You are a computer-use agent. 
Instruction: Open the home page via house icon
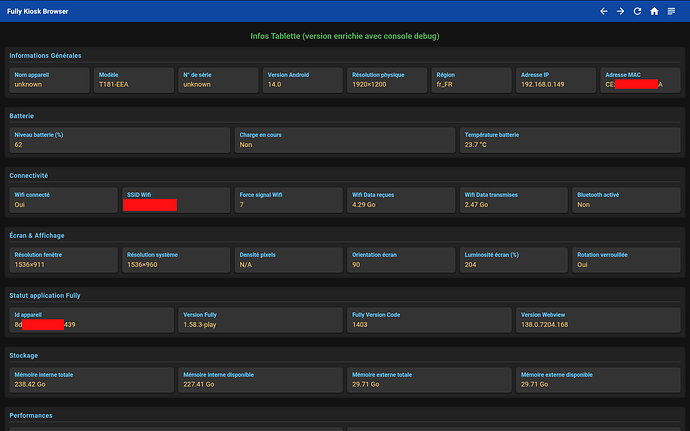(x=654, y=11)
